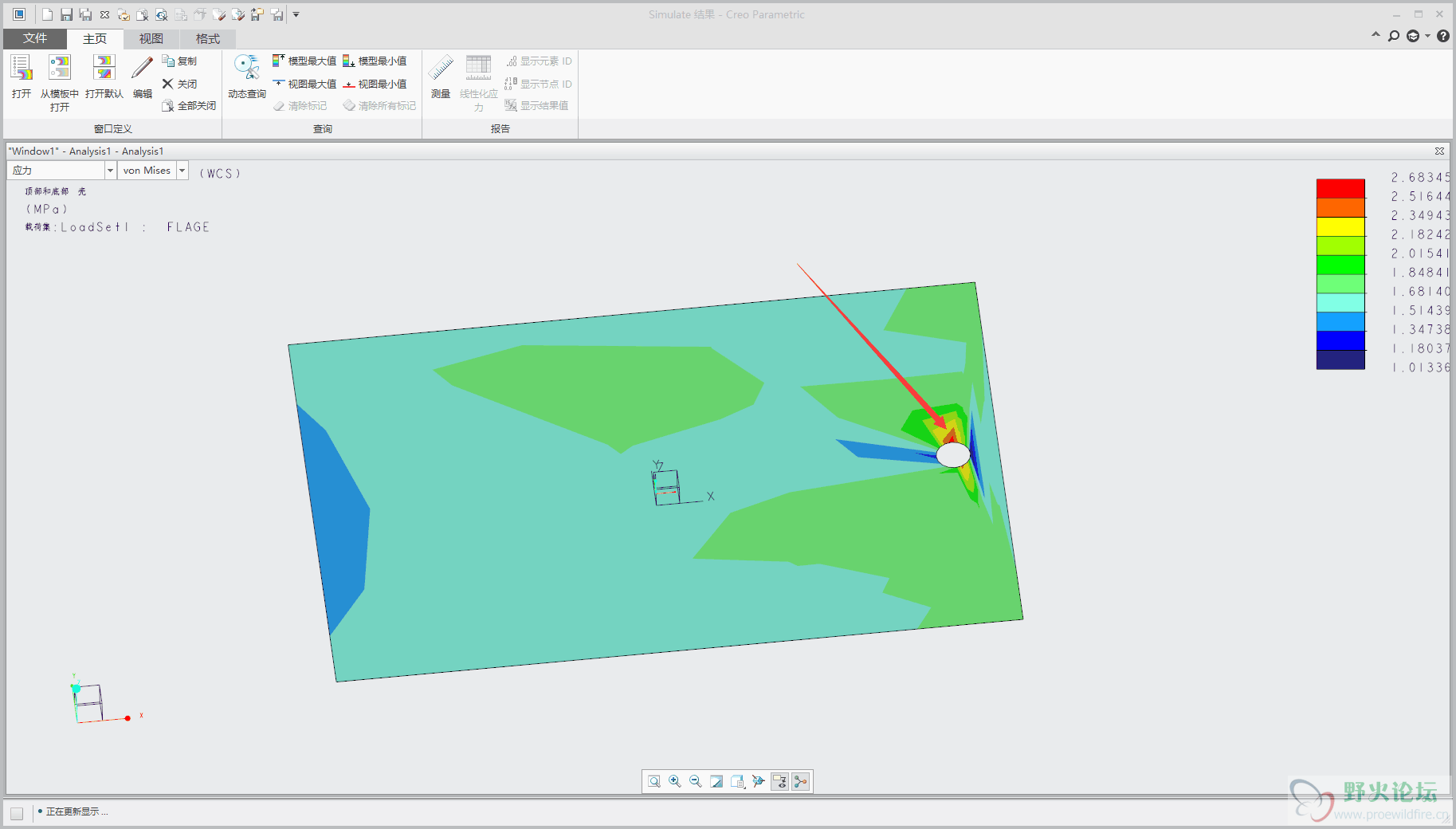Click the single Save icon in quick access toolbar
This screenshot has height=829, width=1456.
[x=66, y=14]
